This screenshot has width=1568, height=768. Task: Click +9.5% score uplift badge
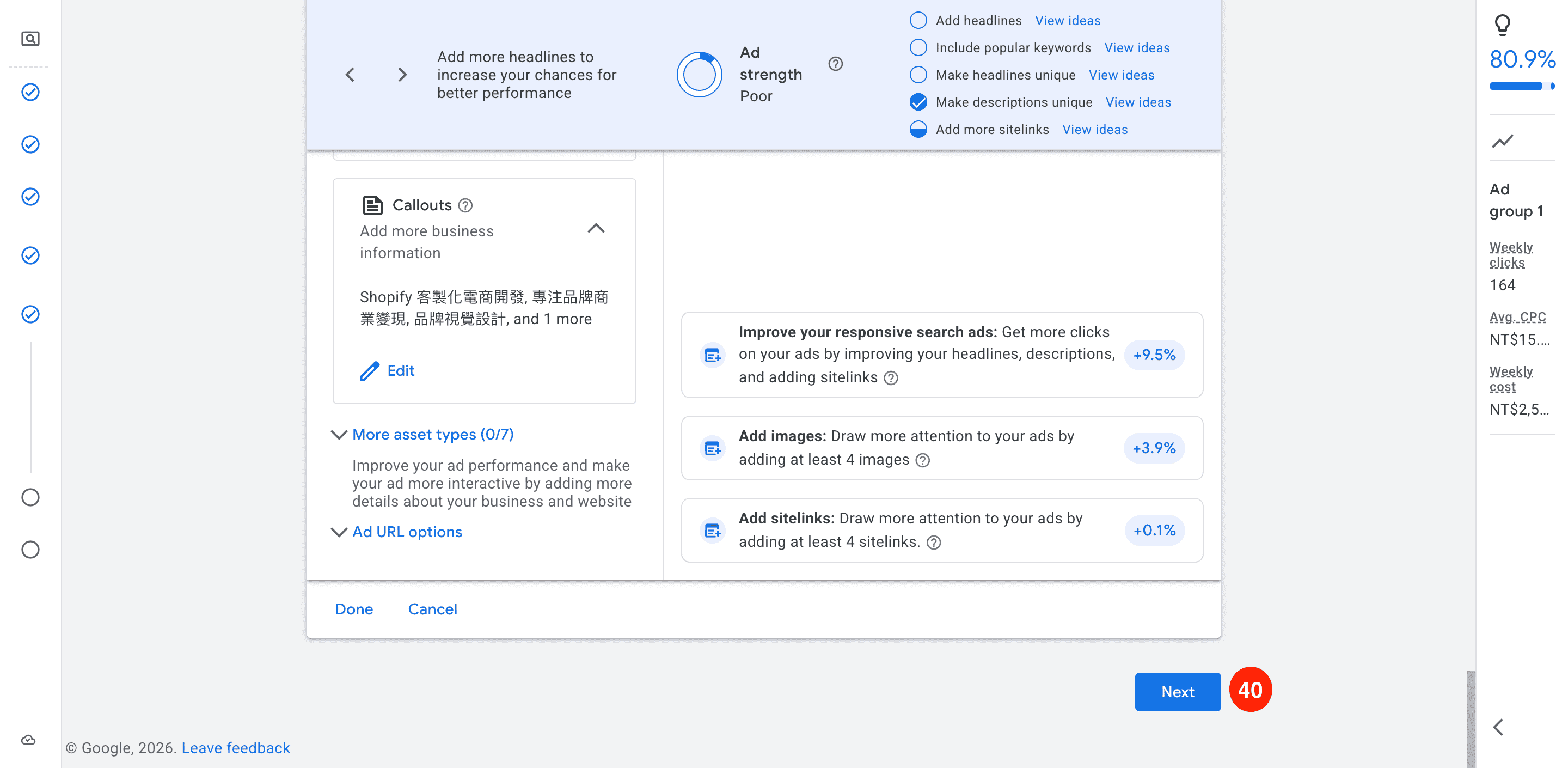click(x=1154, y=355)
